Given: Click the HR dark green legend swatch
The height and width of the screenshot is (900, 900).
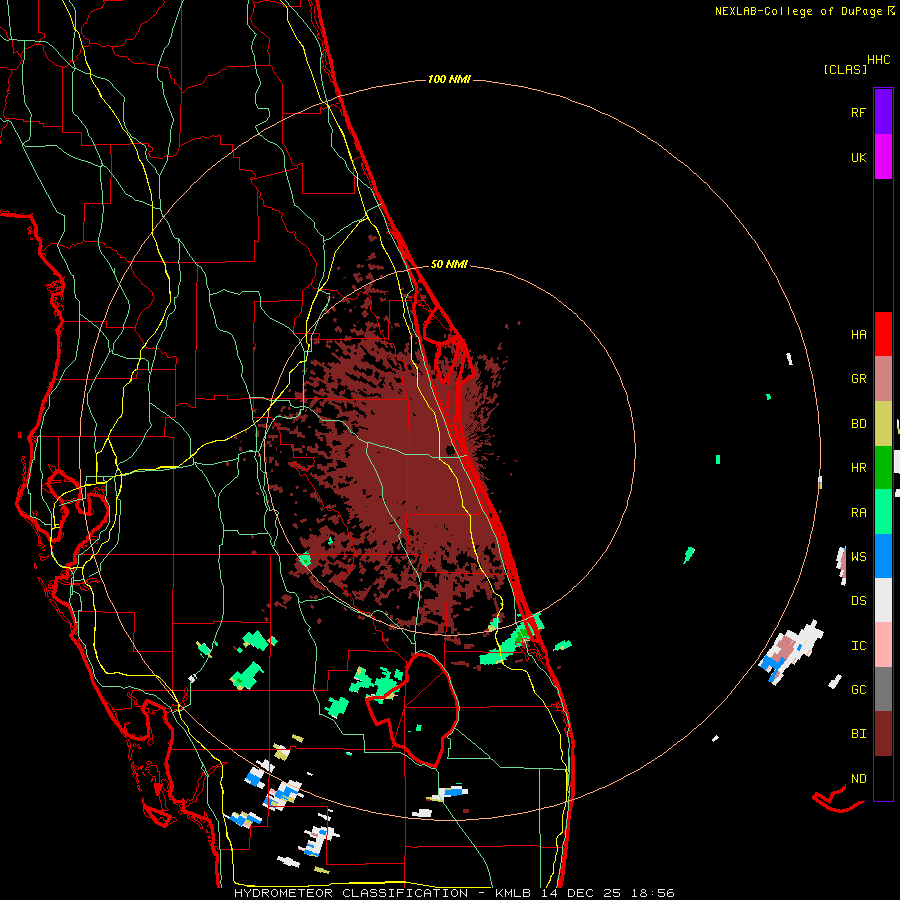Looking at the screenshot, I should pos(883,468).
